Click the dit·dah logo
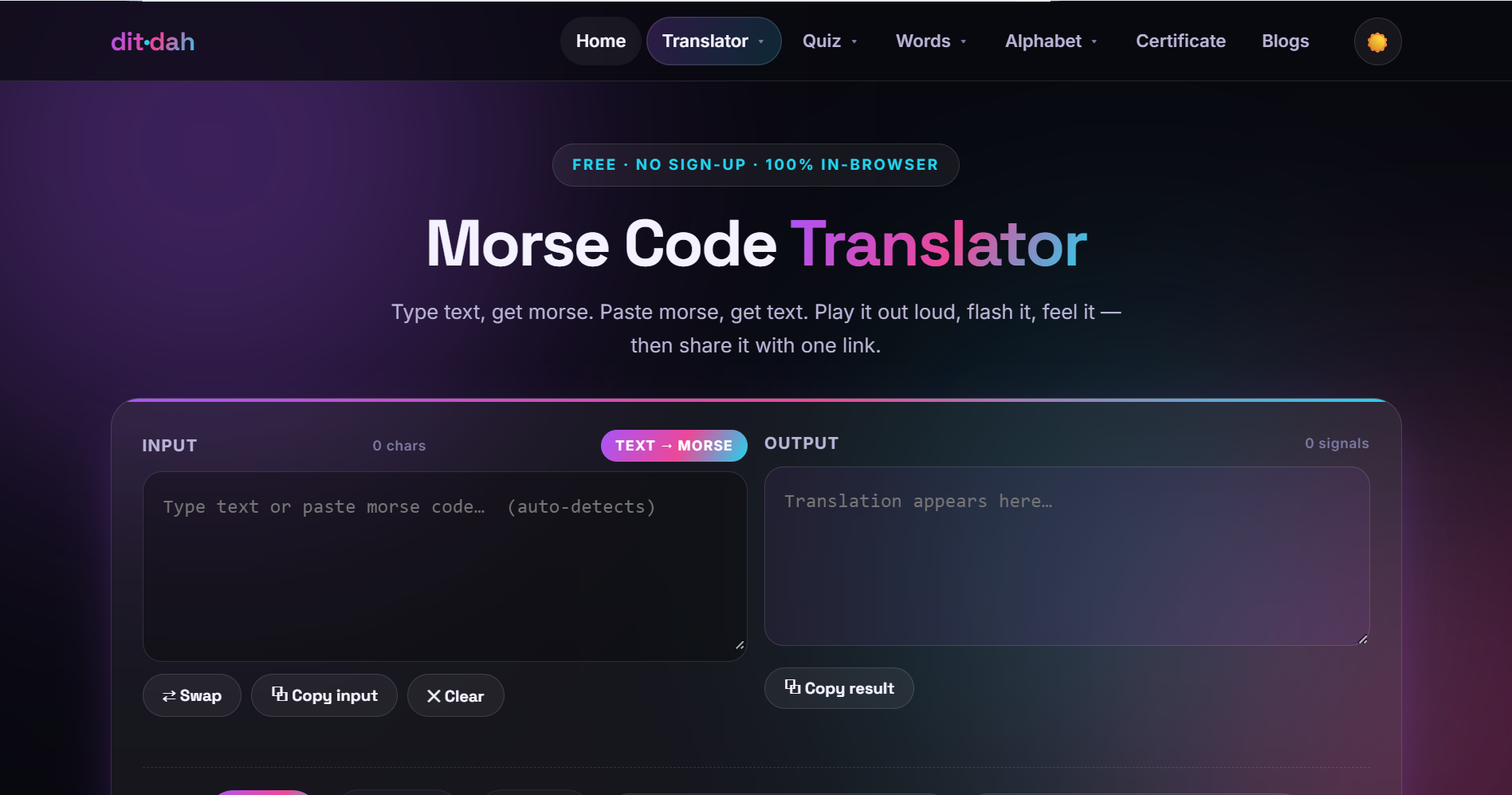 coord(153,41)
